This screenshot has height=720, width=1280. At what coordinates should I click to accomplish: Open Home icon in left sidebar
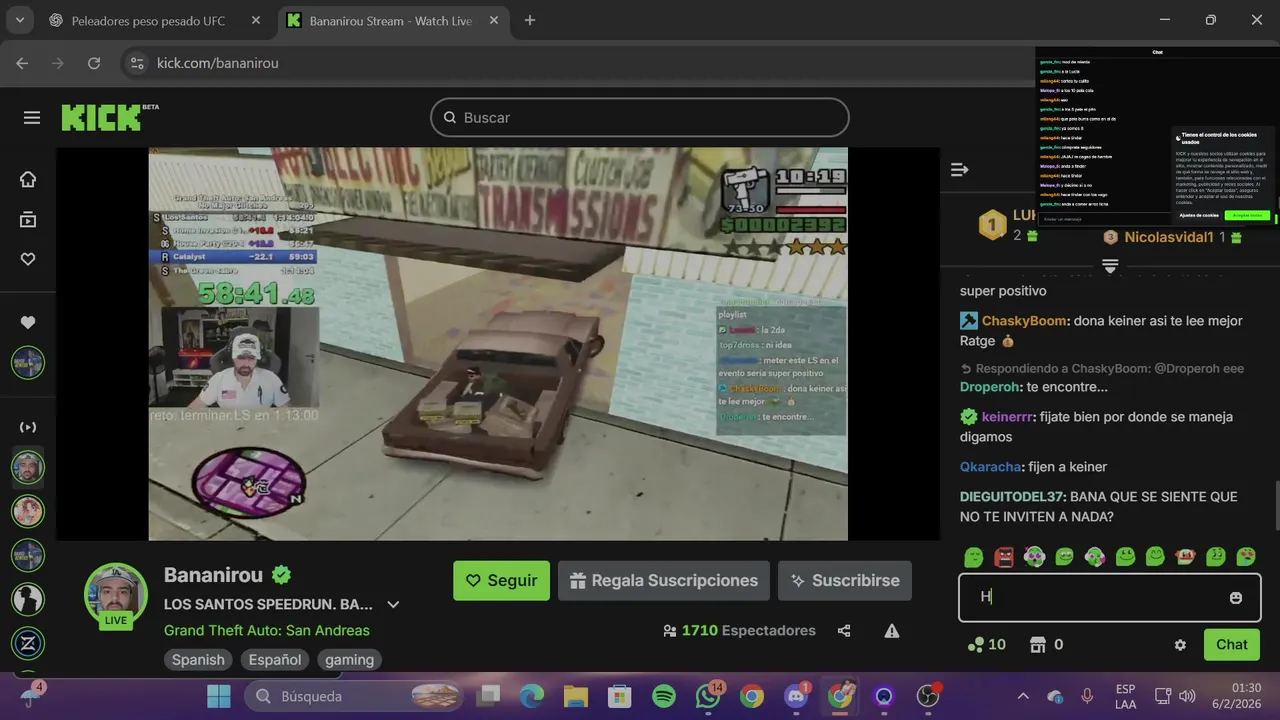pyautogui.click(x=28, y=180)
